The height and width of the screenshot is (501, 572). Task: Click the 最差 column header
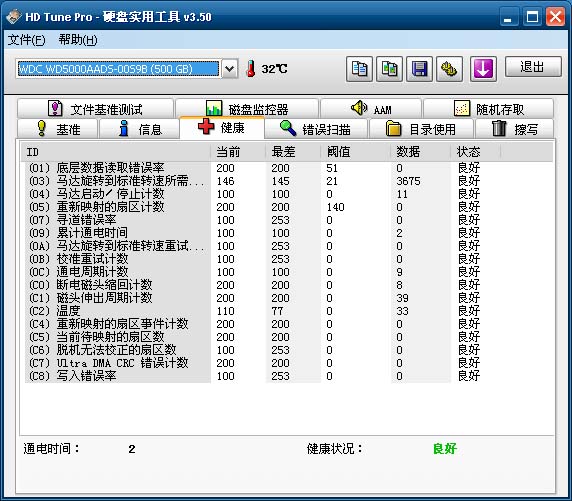pyautogui.click(x=293, y=152)
